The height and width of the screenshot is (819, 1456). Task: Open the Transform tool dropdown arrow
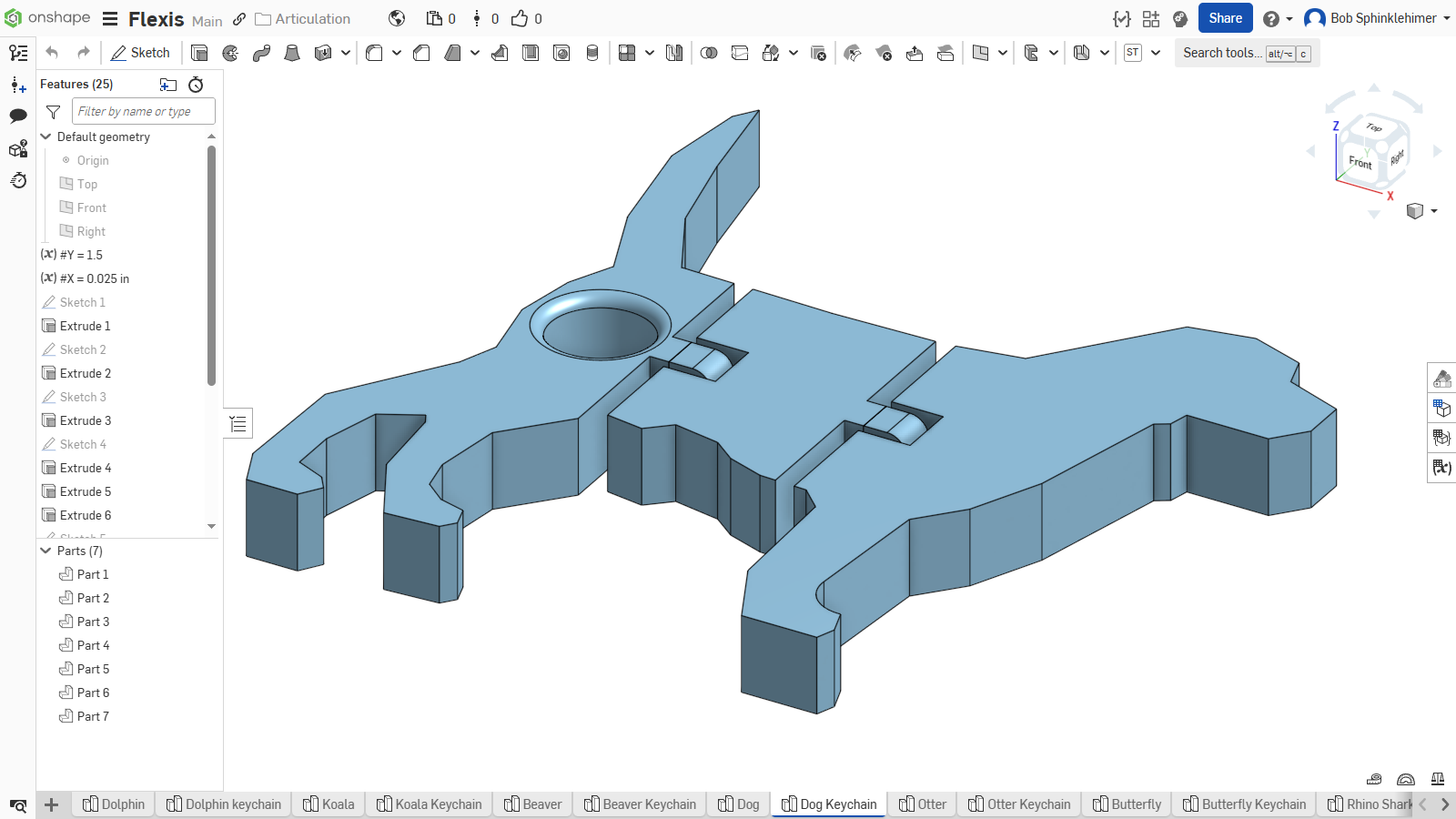click(x=794, y=53)
